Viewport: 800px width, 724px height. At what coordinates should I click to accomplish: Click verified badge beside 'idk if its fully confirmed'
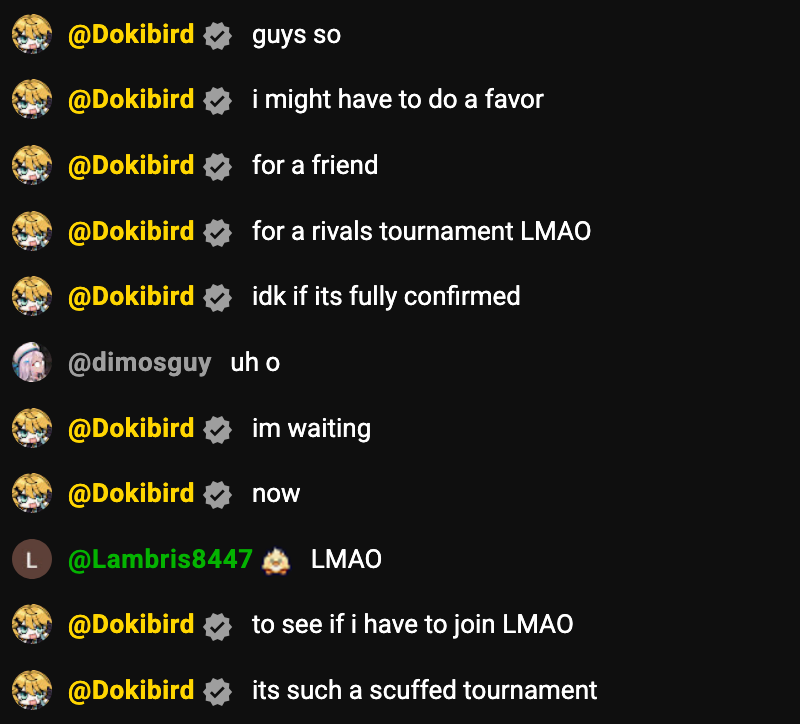217,297
